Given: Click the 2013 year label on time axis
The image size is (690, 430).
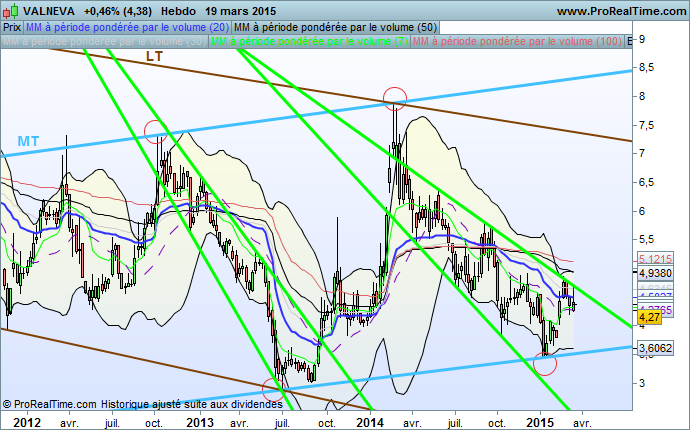Looking at the screenshot, I should (200, 423).
